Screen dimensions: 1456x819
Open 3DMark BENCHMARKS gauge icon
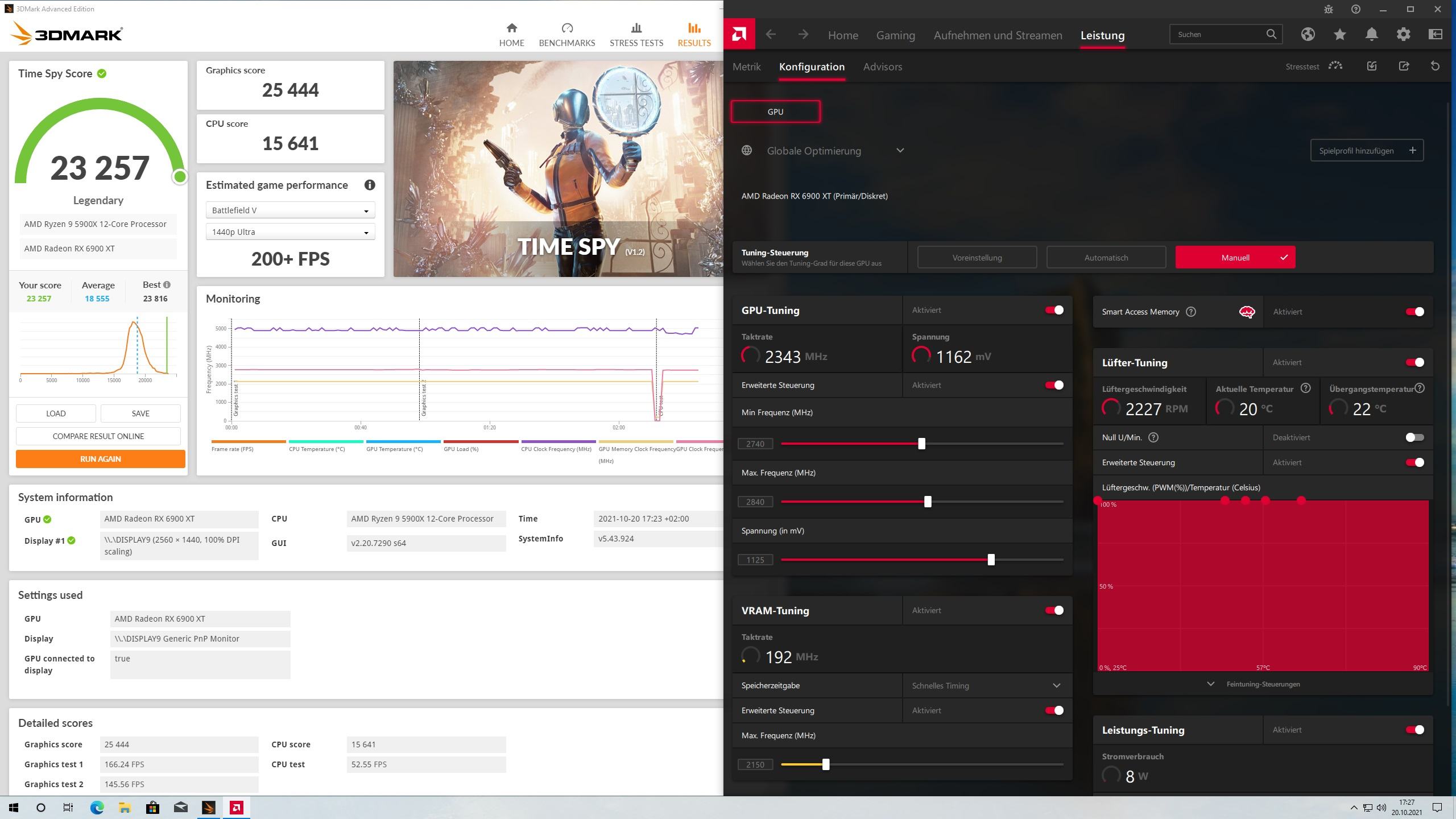click(567, 28)
